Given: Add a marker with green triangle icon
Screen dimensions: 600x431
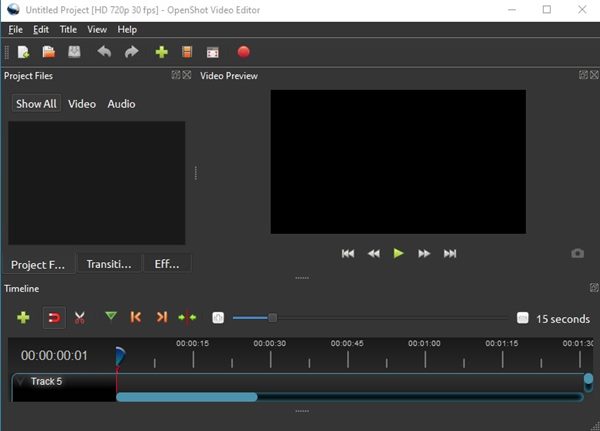Looking at the screenshot, I should click(x=111, y=316).
